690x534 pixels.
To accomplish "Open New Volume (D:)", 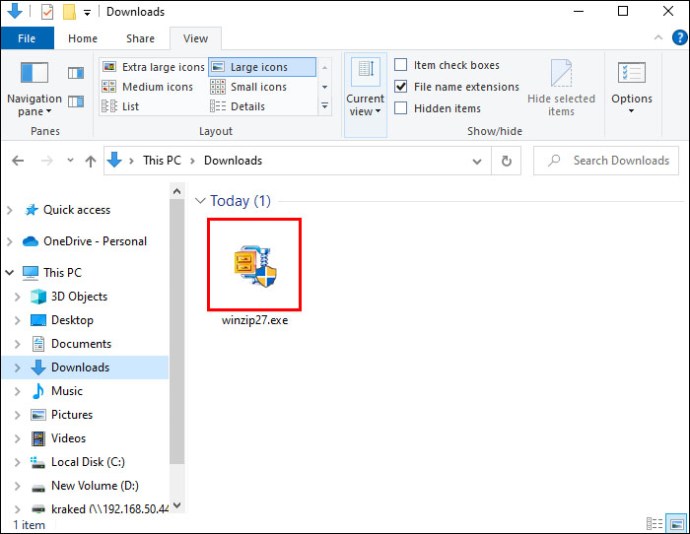I will pos(95,486).
